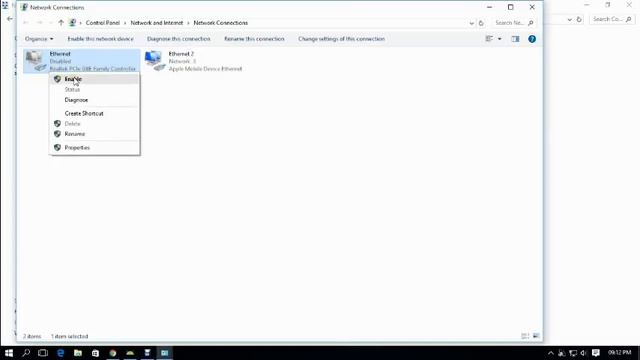This screenshot has width=640, height=360.
Task: Click Diagnose this connection
Action: (179, 39)
